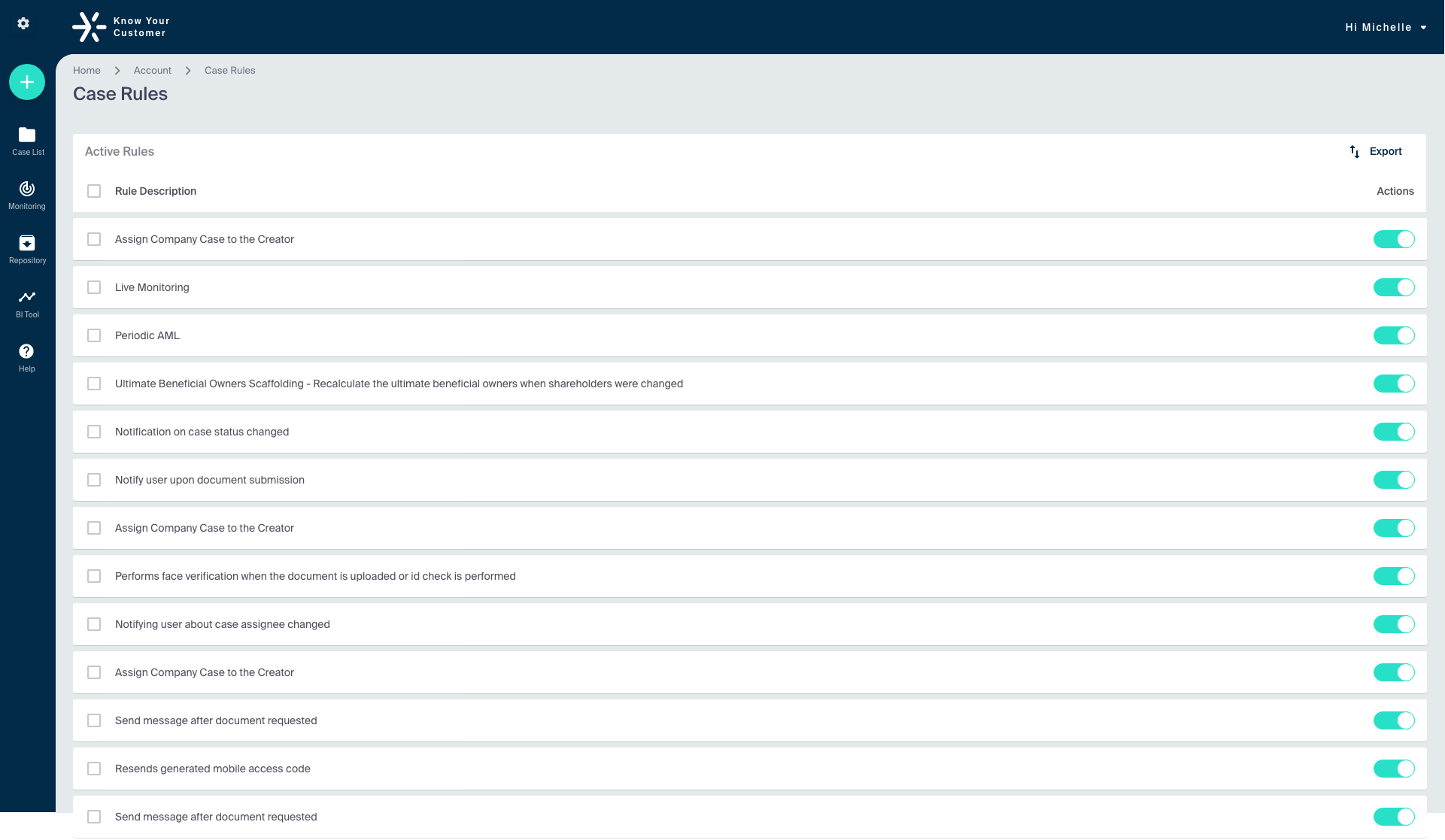Open Case List in the sidebar
The image size is (1445, 840).
click(x=27, y=141)
